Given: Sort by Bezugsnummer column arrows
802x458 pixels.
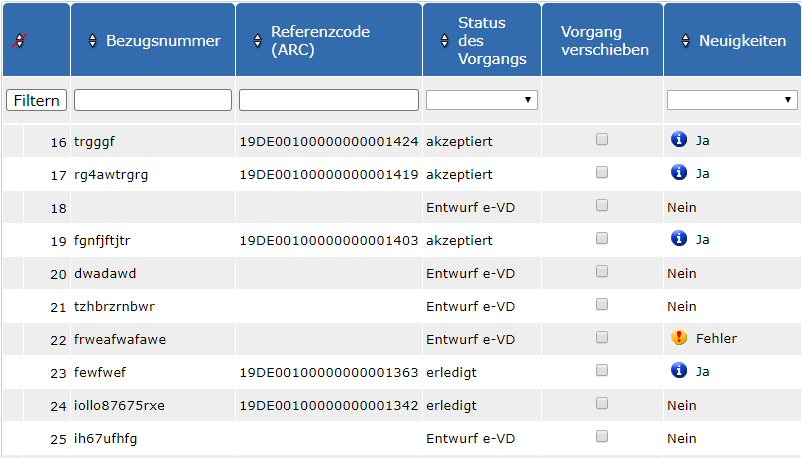Looking at the screenshot, I should click(x=93, y=40).
